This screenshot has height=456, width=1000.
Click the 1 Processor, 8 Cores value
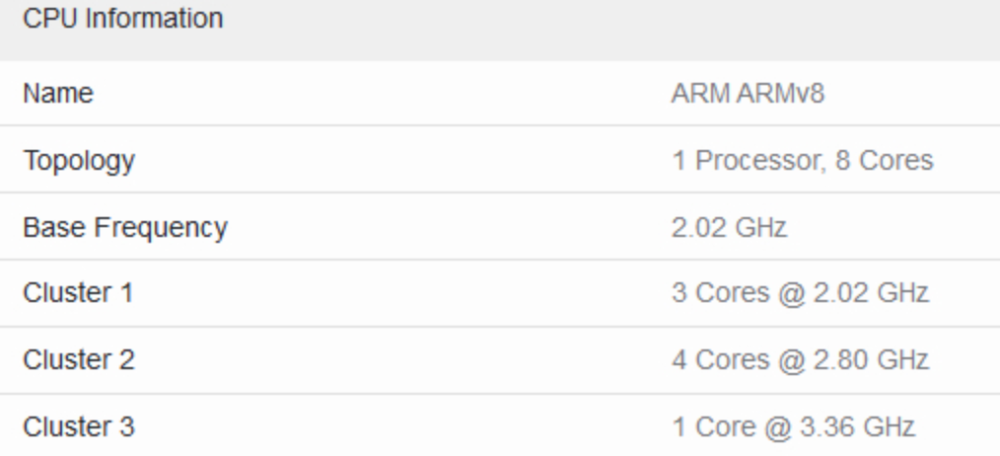tap(802, 161)
